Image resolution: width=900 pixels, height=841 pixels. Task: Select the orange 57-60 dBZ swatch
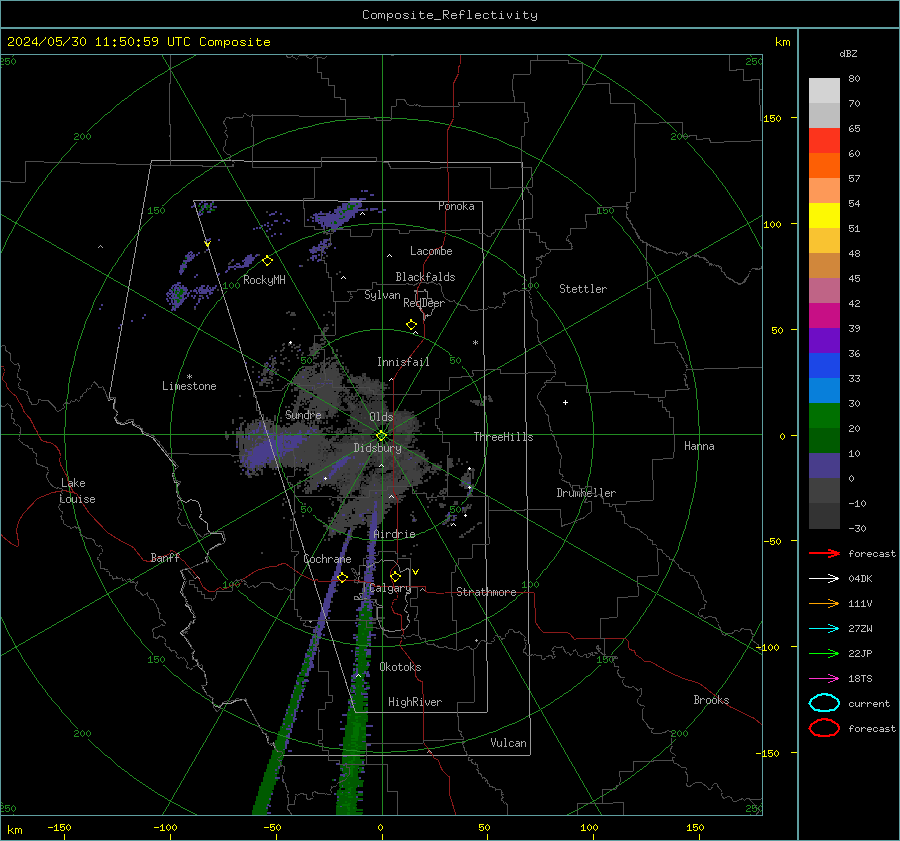point(824,166)
